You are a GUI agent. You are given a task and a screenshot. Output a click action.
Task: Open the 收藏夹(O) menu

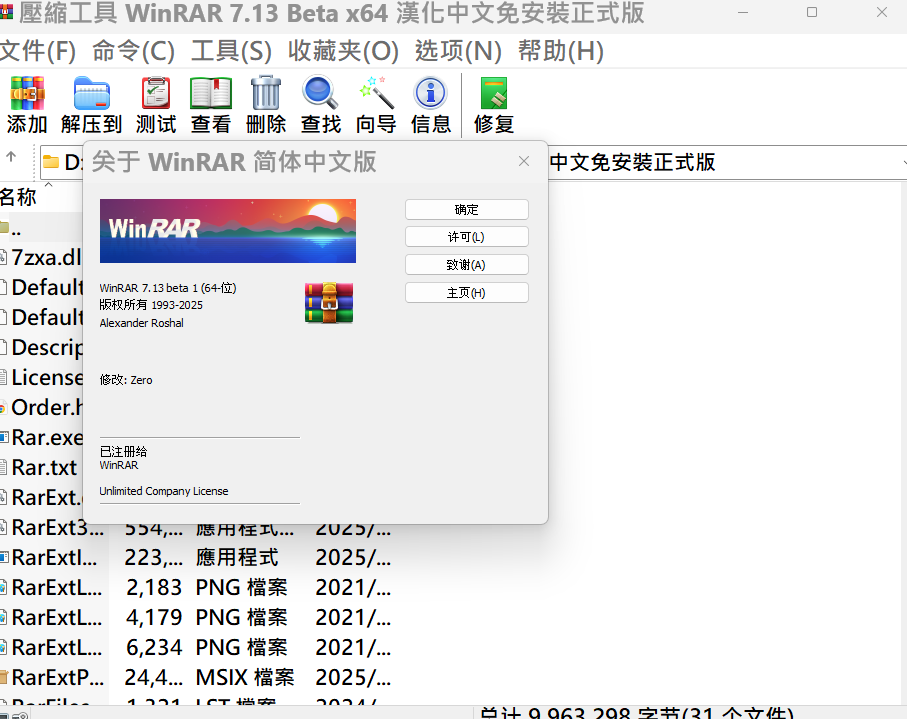click(x=343, y=51)
